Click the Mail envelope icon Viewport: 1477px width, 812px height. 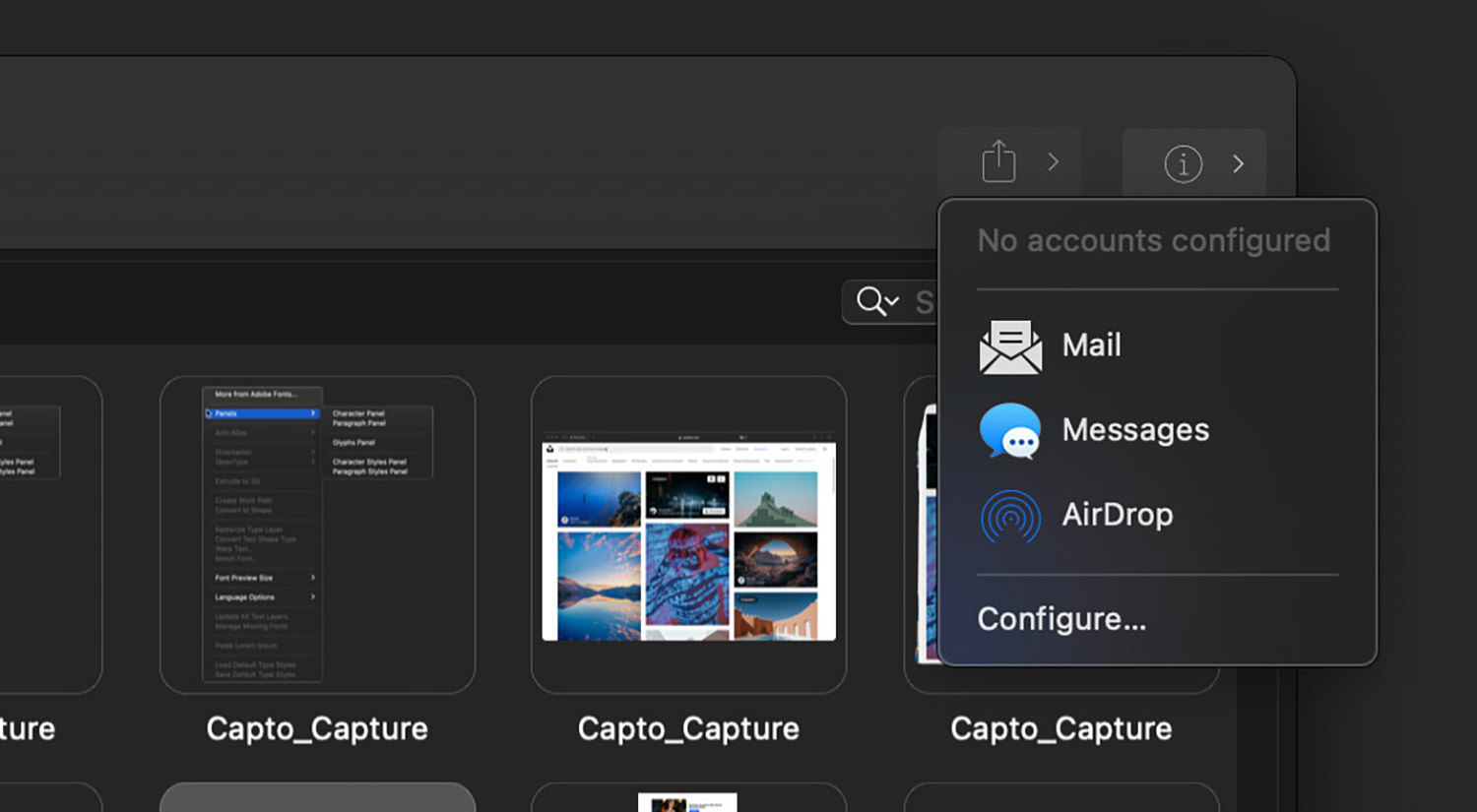[x=1010, y=346]
